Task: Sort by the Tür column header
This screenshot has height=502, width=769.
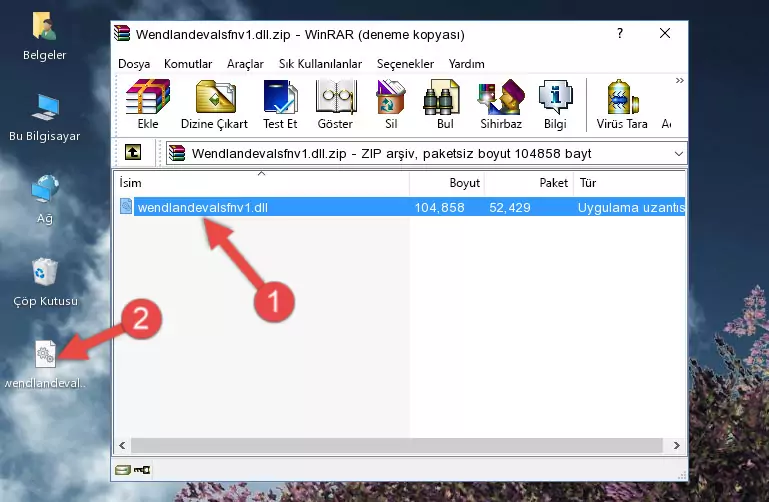Action: pyautogui.click(x=629, y=182)
